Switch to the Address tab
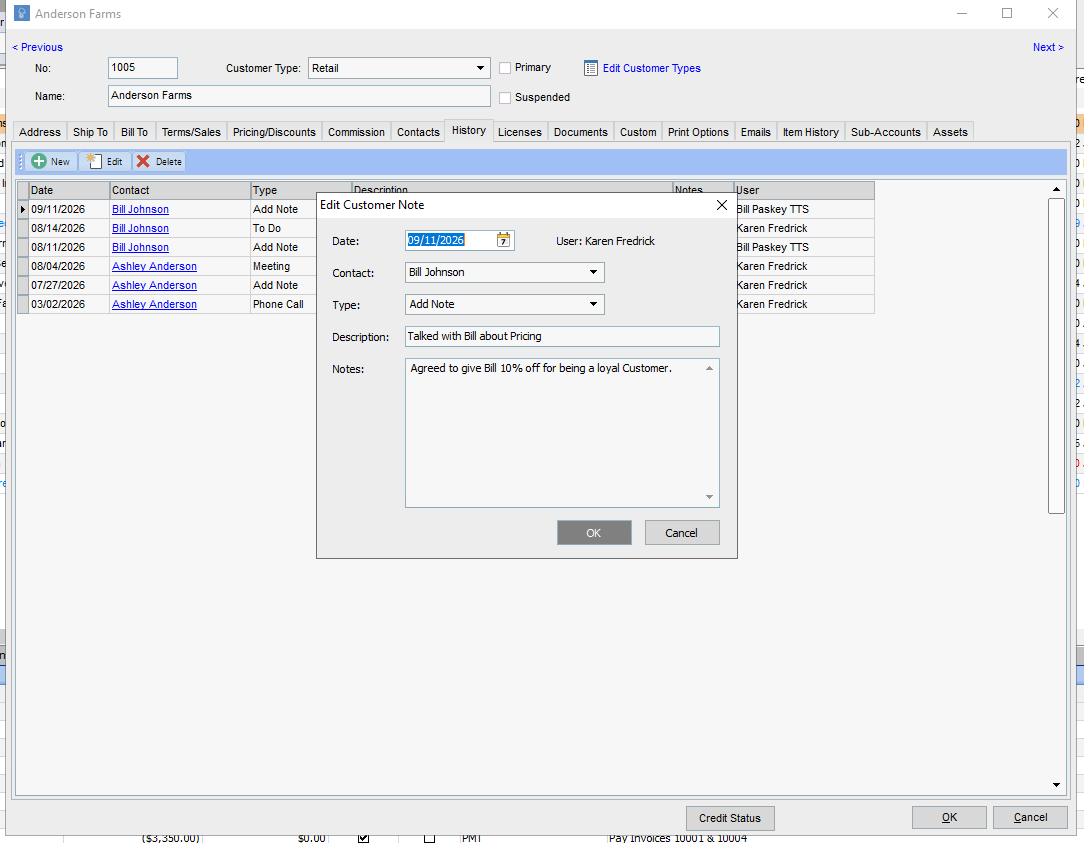The image size is (1084, 843). 40,132
